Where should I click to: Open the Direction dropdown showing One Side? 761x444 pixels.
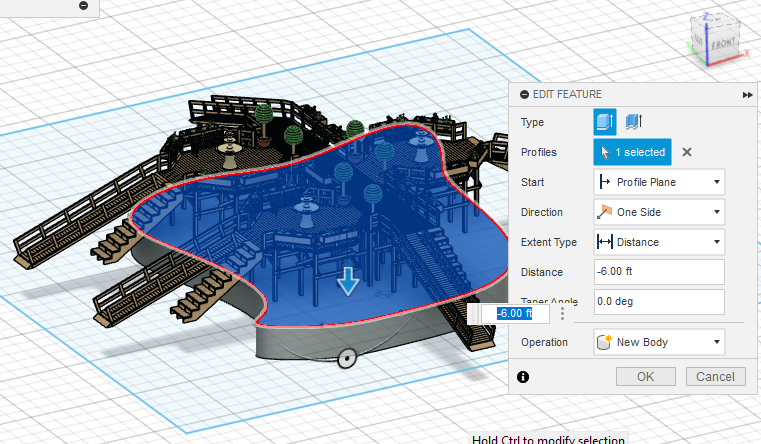pyautogui.click(x=659, y=212)
